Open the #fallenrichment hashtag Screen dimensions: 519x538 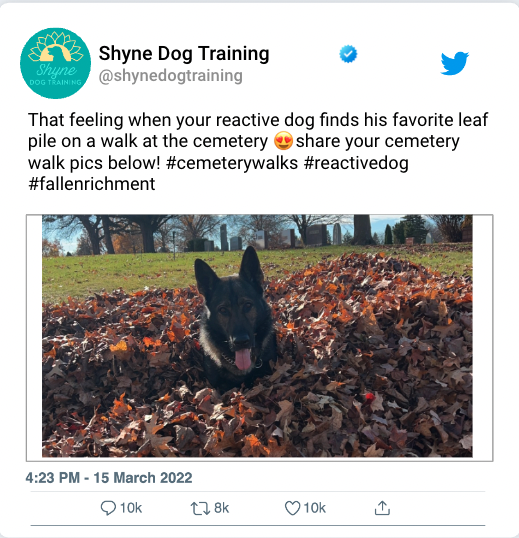click(92, 184)
